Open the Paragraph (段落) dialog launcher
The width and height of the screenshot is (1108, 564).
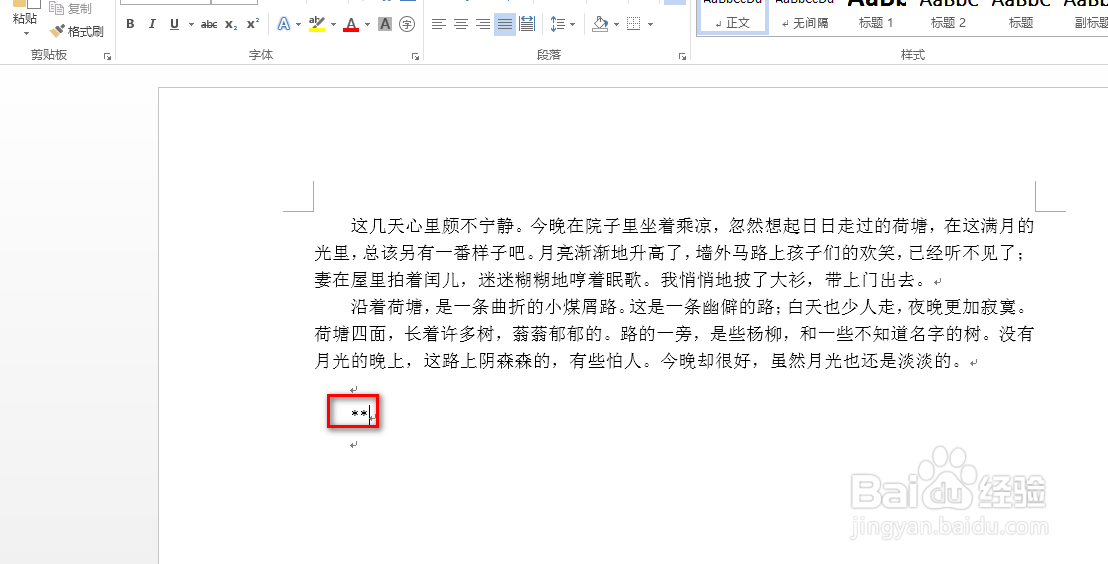point(683,56)
